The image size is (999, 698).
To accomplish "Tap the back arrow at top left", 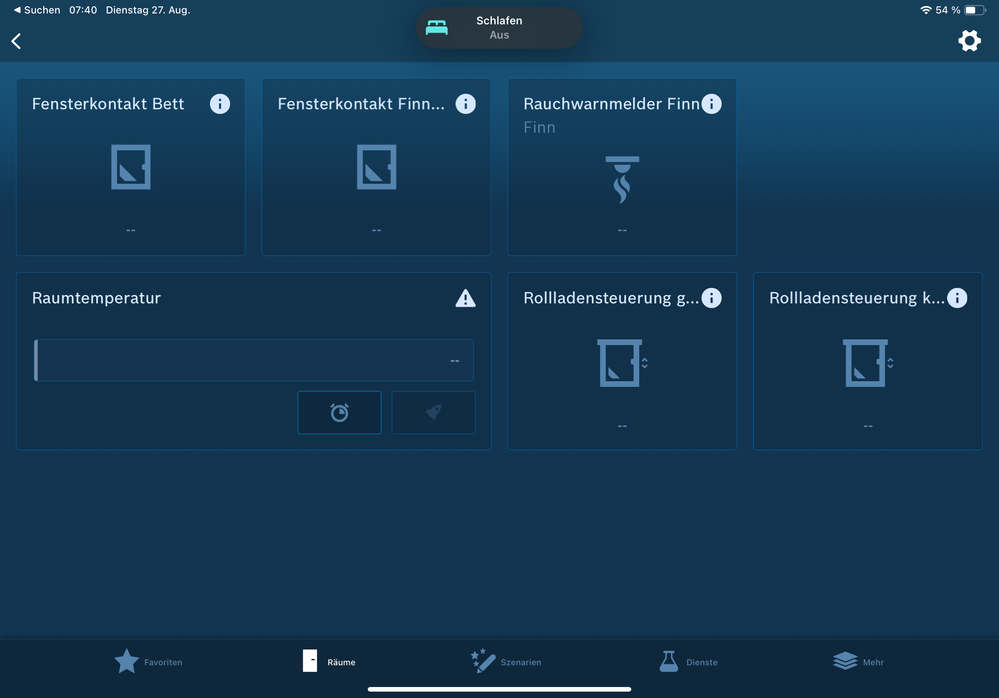I will tap(16, 41).
